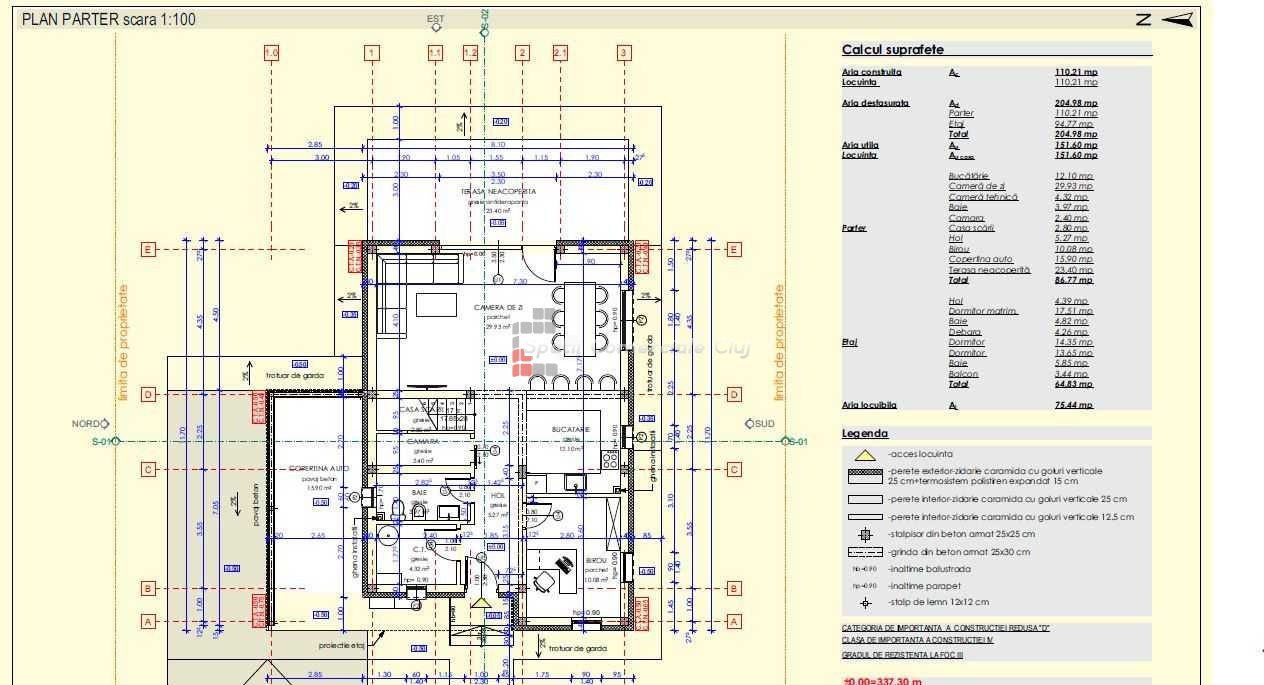
Task: Click the 'acces locuinta' triangle in the legend
Action: click(x=865, y=455)
